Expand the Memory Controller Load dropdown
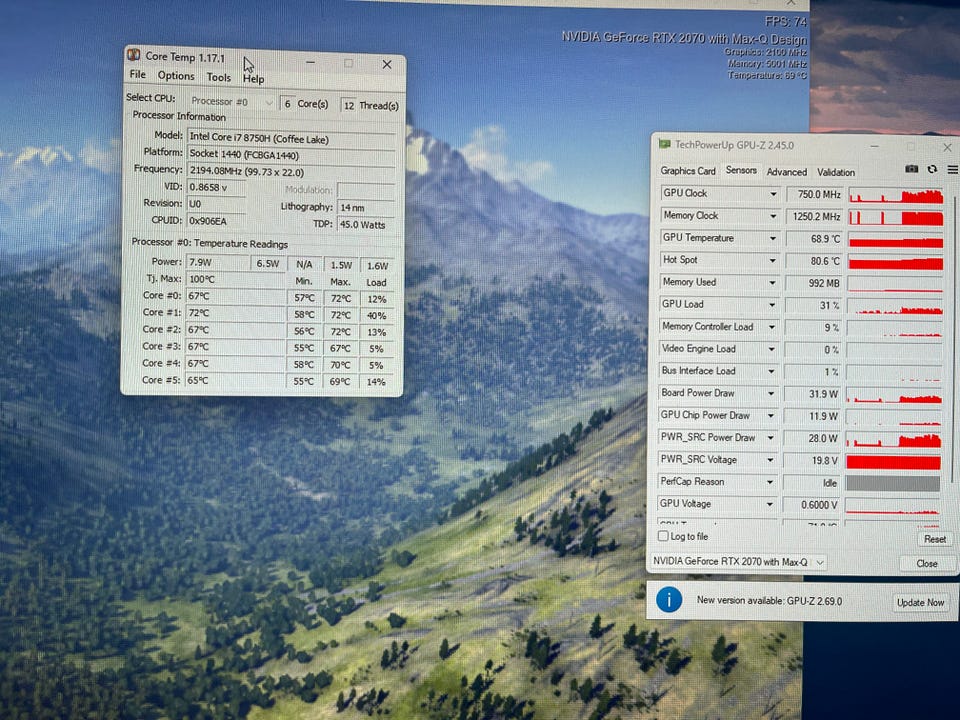This screenshot has height=720, width=960. pos(771,327)
